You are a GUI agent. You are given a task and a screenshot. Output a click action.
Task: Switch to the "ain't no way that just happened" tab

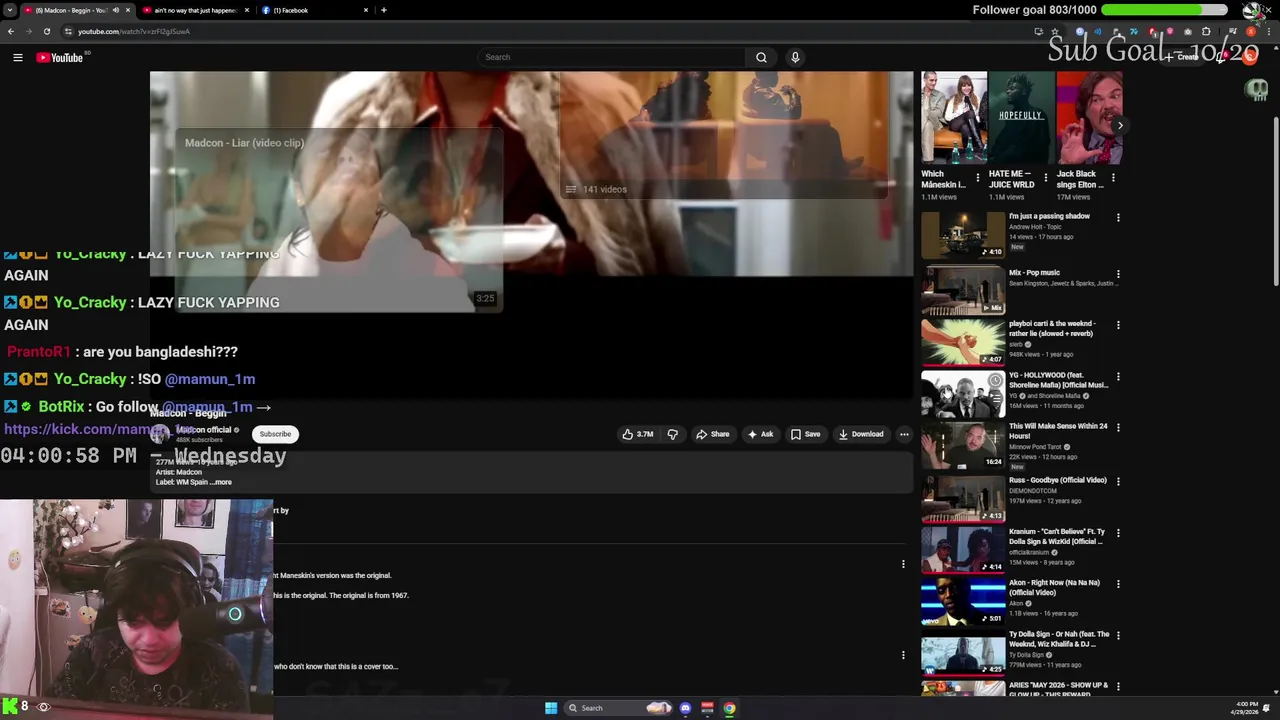click(195, 10)
